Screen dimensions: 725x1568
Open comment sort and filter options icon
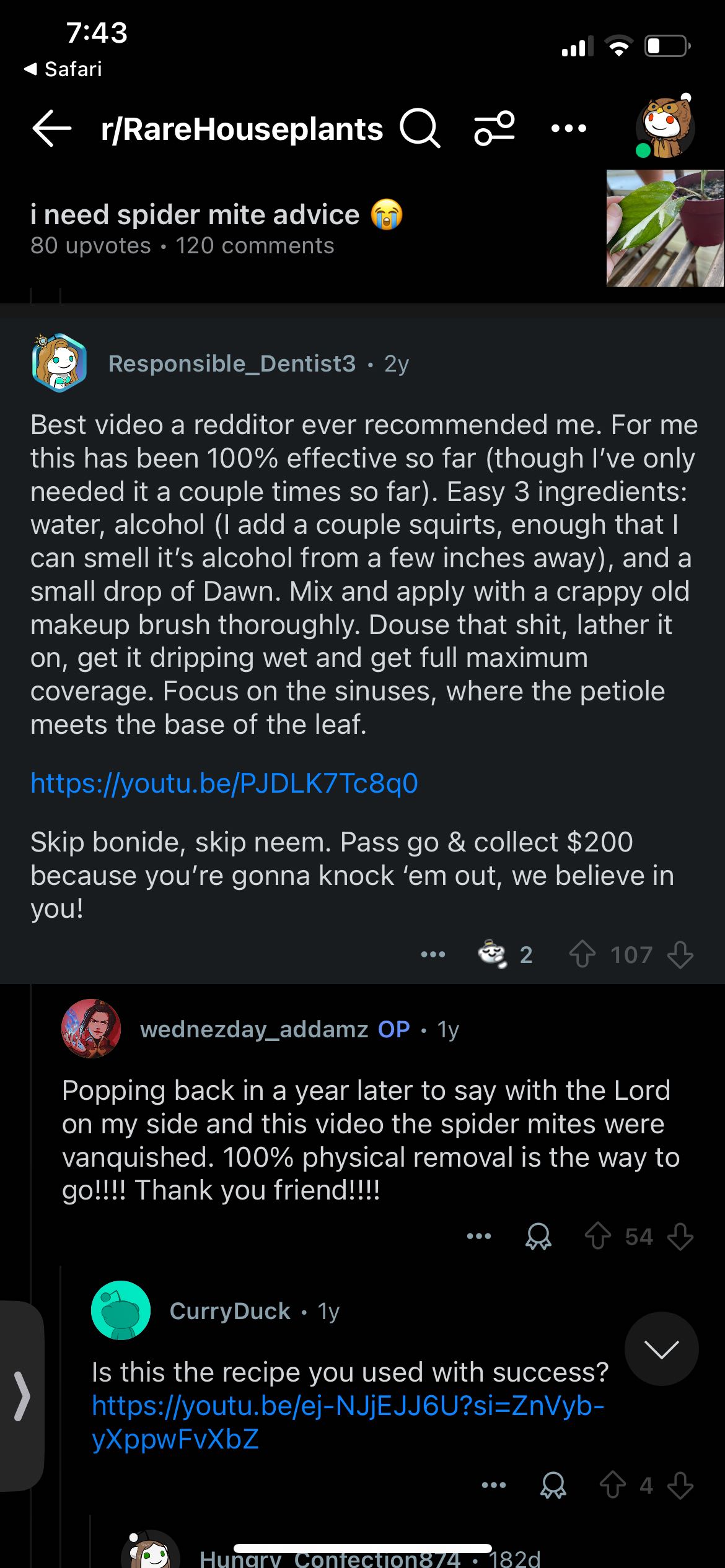pyautogui.click(x=494, y=129)
